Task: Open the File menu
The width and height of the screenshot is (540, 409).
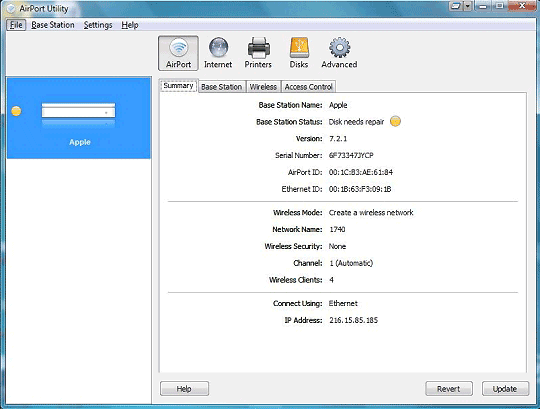Action: click(x=16, y=25)
